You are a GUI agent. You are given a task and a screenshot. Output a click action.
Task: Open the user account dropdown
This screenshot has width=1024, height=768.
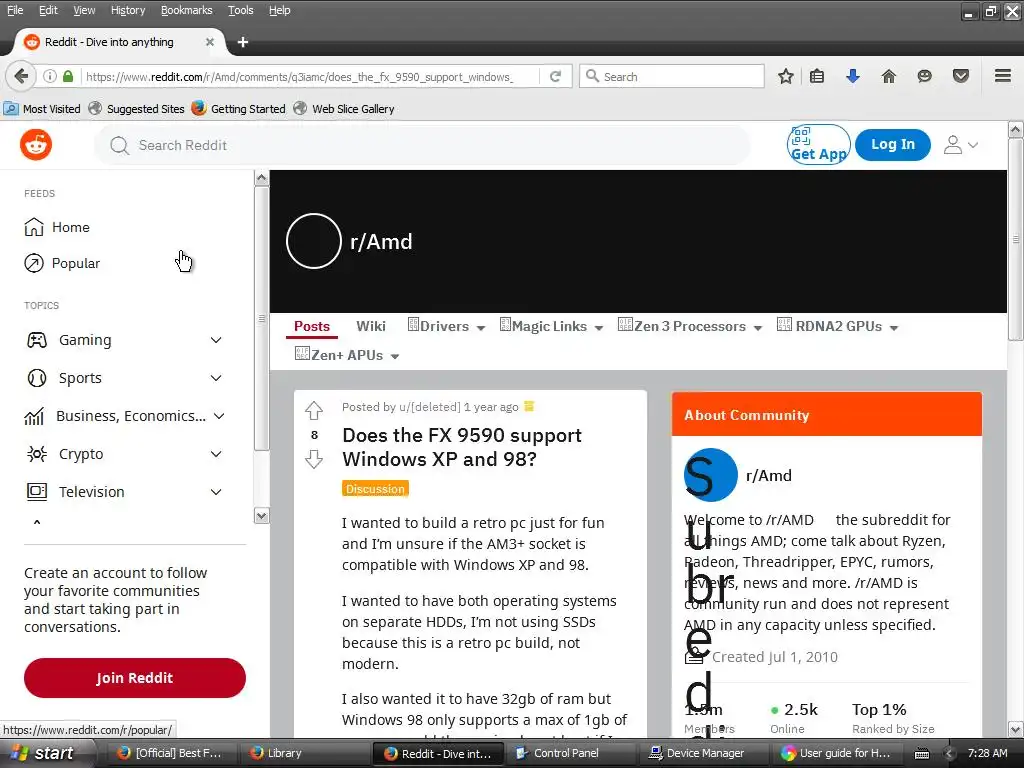(960, 144)
